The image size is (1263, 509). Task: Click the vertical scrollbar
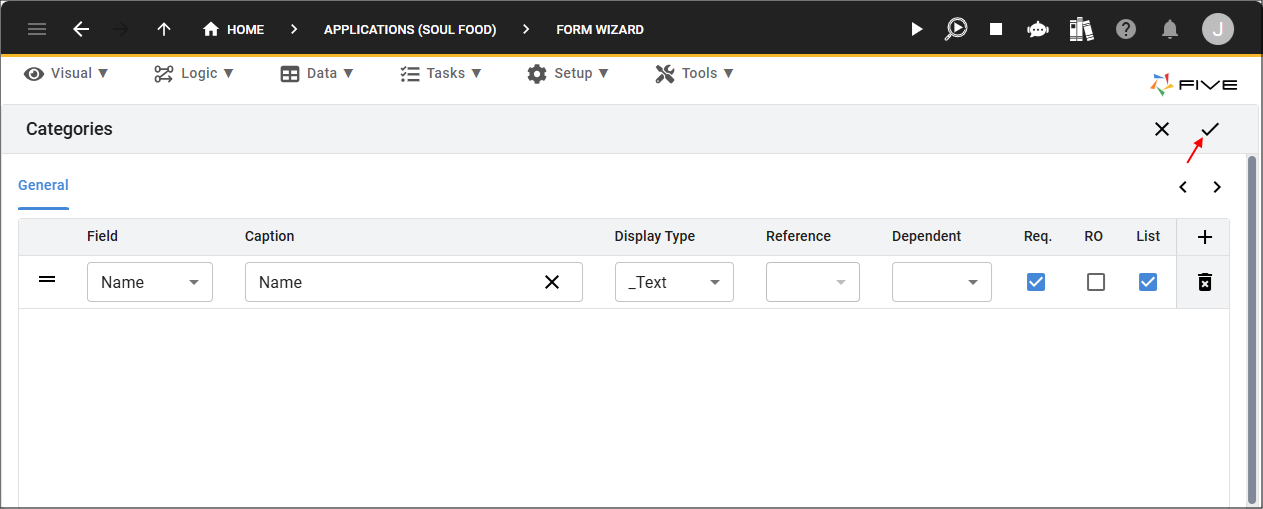coord(1252,330)
